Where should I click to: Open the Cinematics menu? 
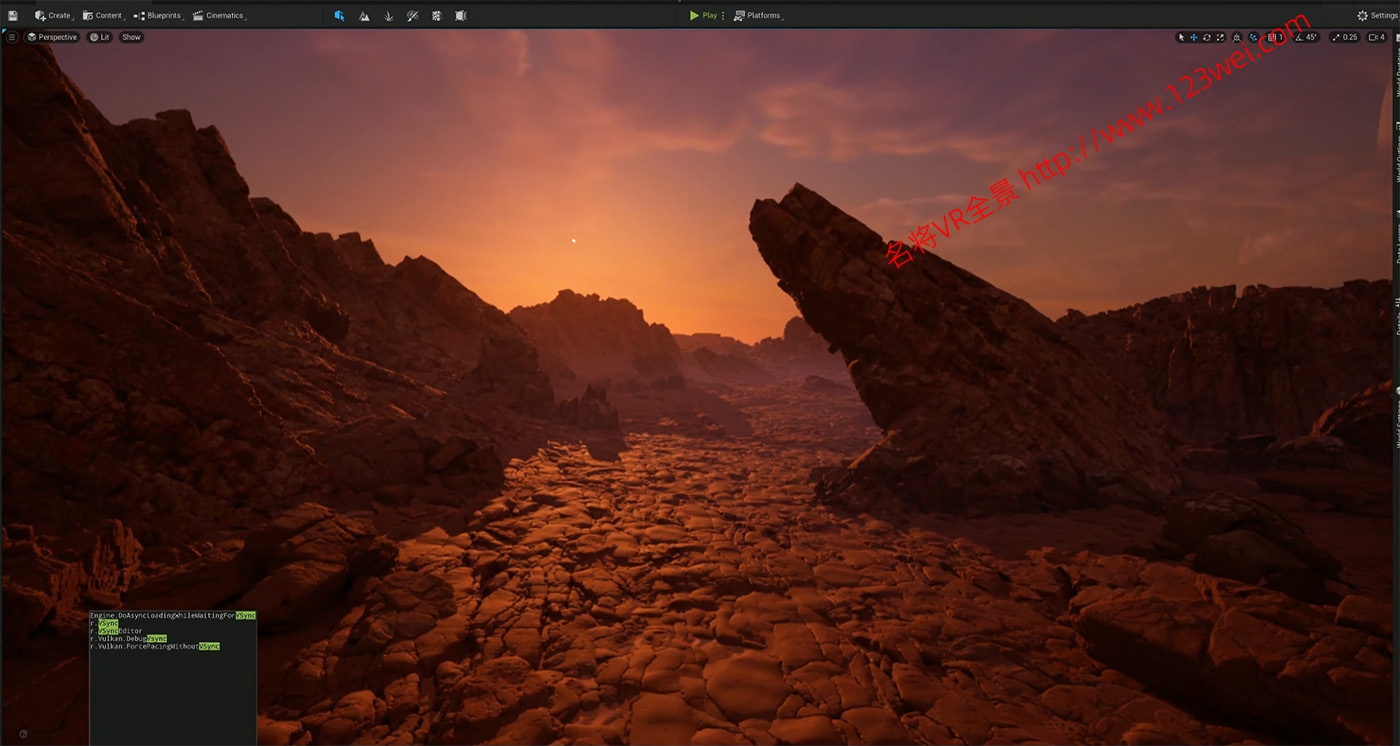[x=219, y=15]
